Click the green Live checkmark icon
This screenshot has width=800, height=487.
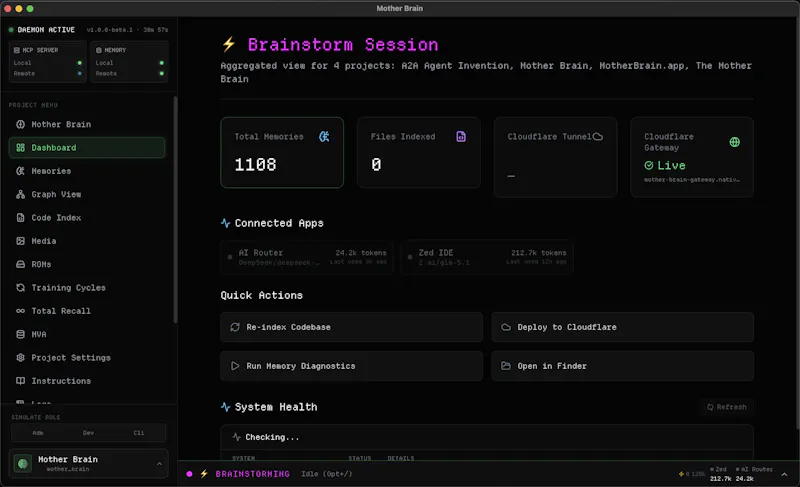coord(649,165)
